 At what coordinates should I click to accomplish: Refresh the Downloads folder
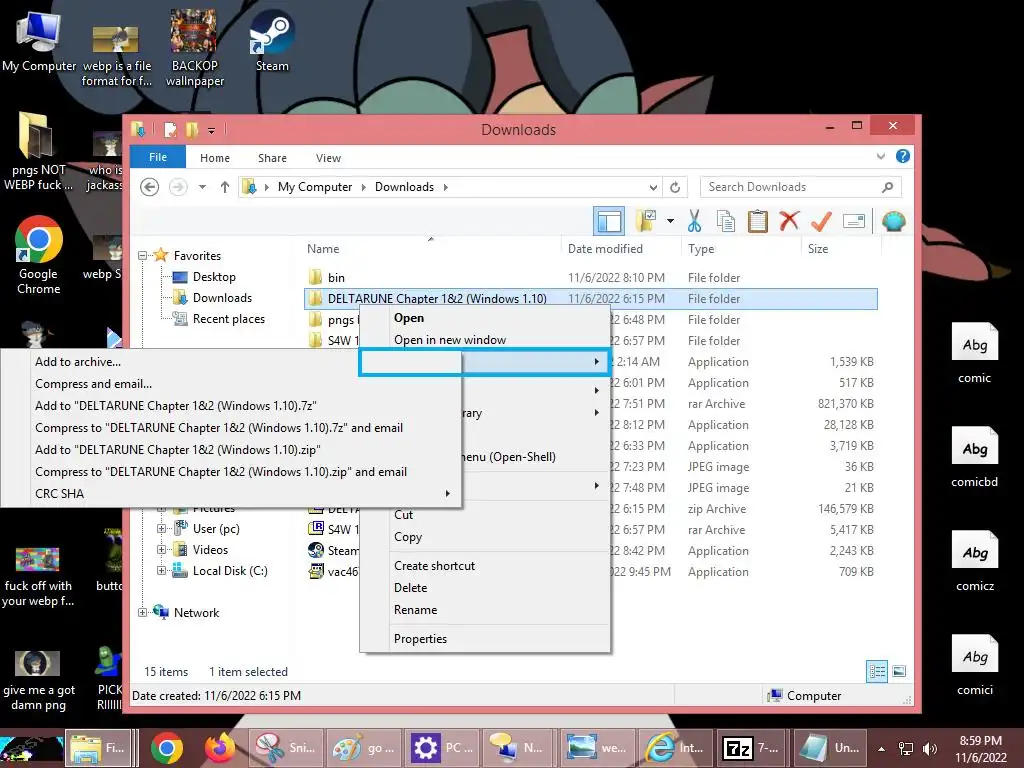coord(675,187)
